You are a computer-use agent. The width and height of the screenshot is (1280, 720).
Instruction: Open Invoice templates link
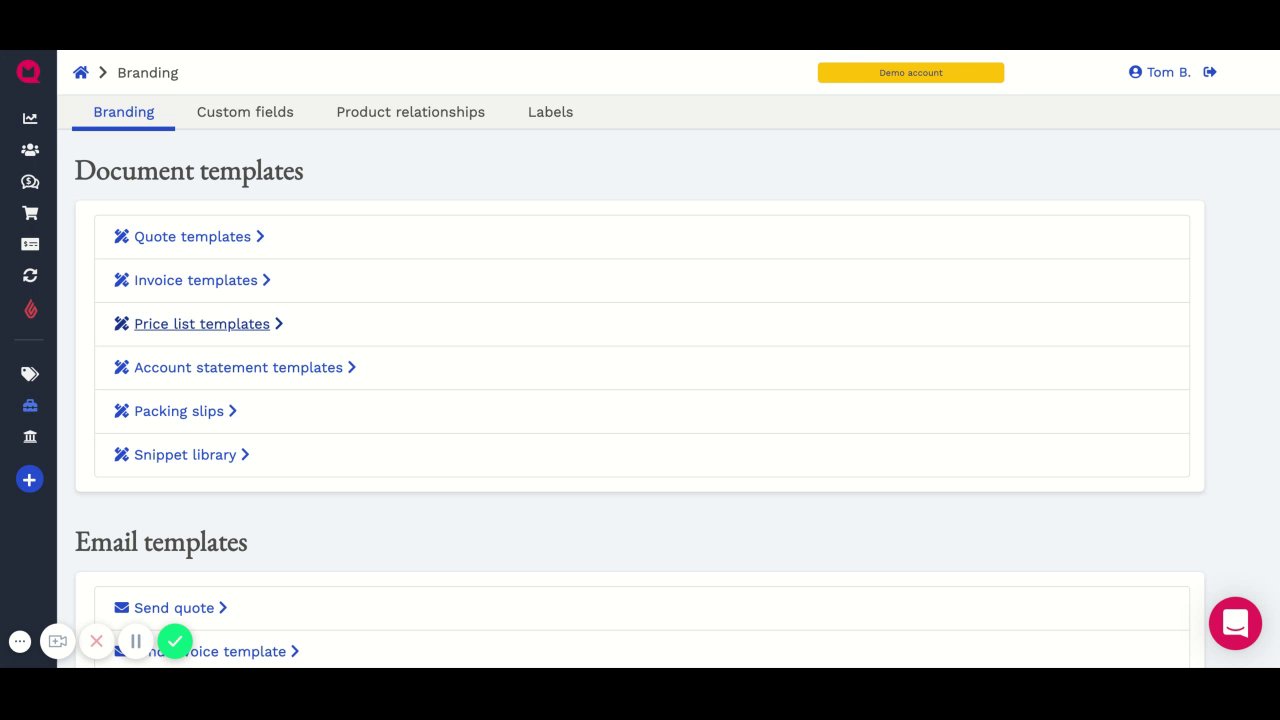point(195,281)
